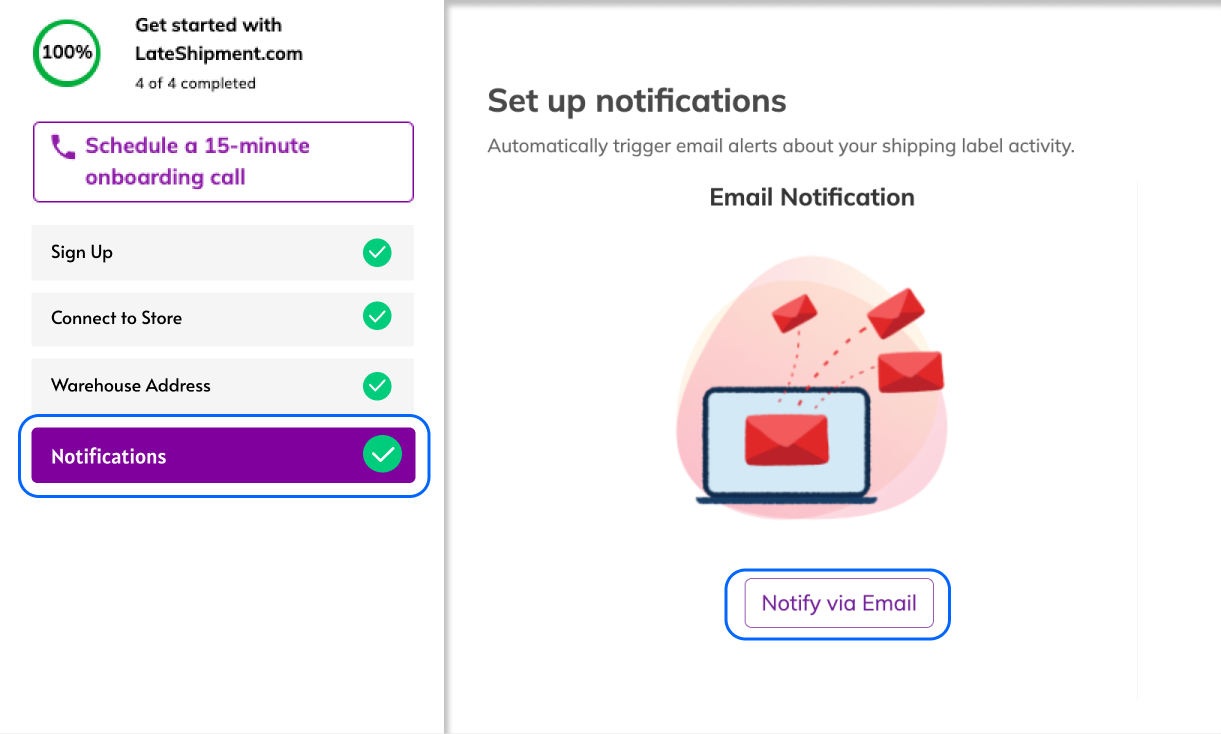1221x734 pixels.
Task: Click the 100% progress circle
Action: click(67, 52)
